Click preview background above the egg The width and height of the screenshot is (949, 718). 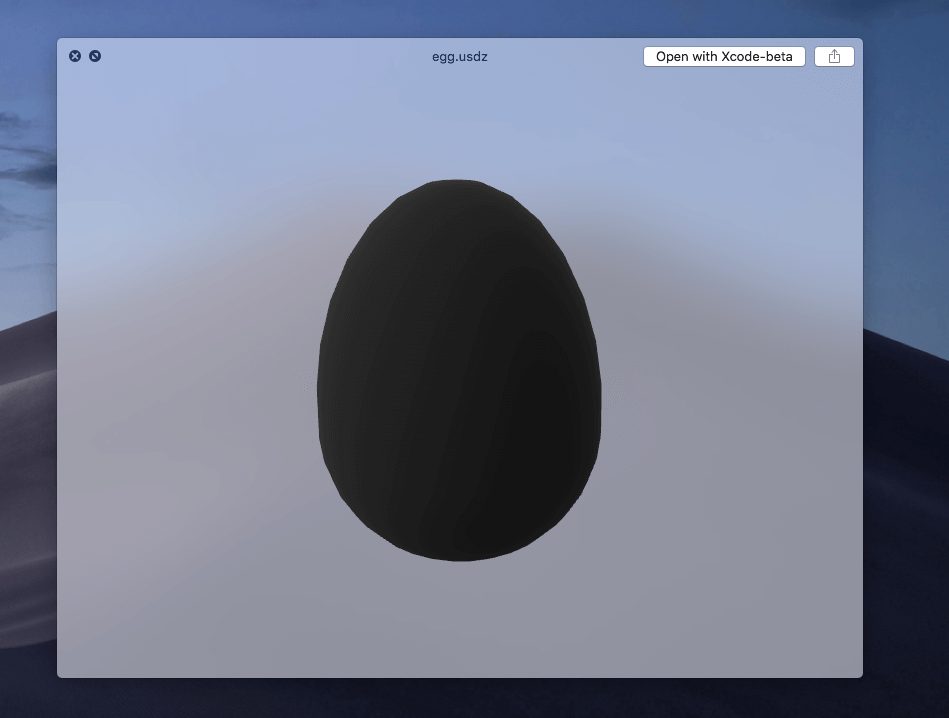(459, 120)
